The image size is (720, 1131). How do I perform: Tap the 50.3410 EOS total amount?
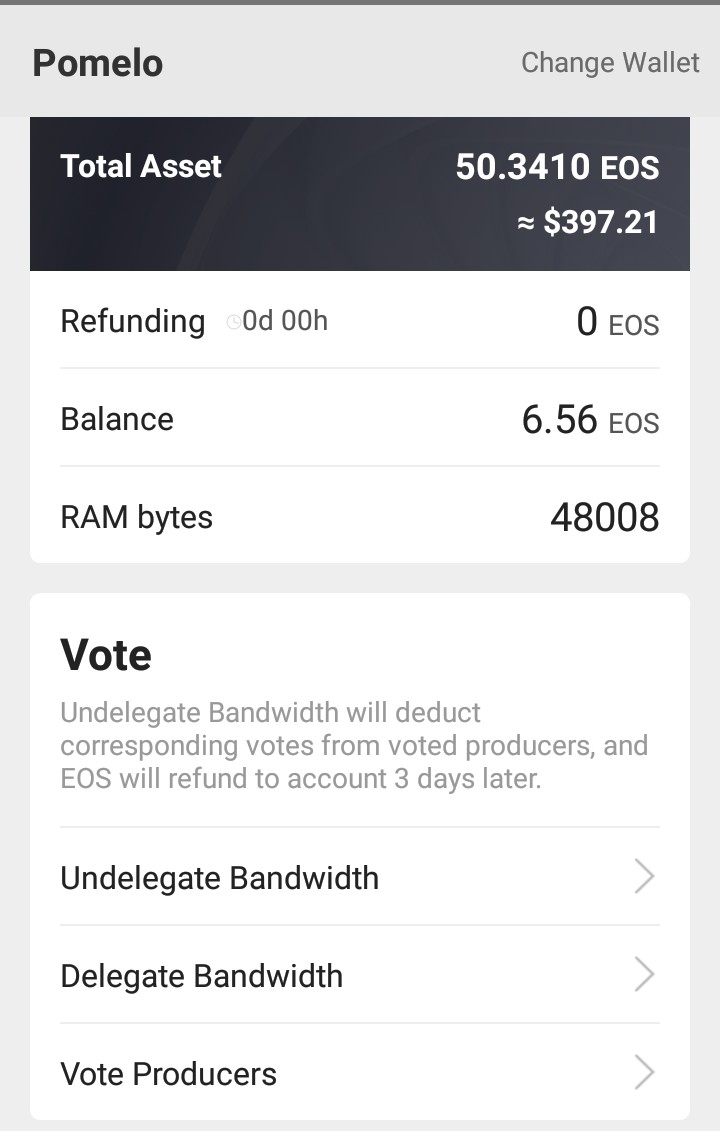point(557,167)
